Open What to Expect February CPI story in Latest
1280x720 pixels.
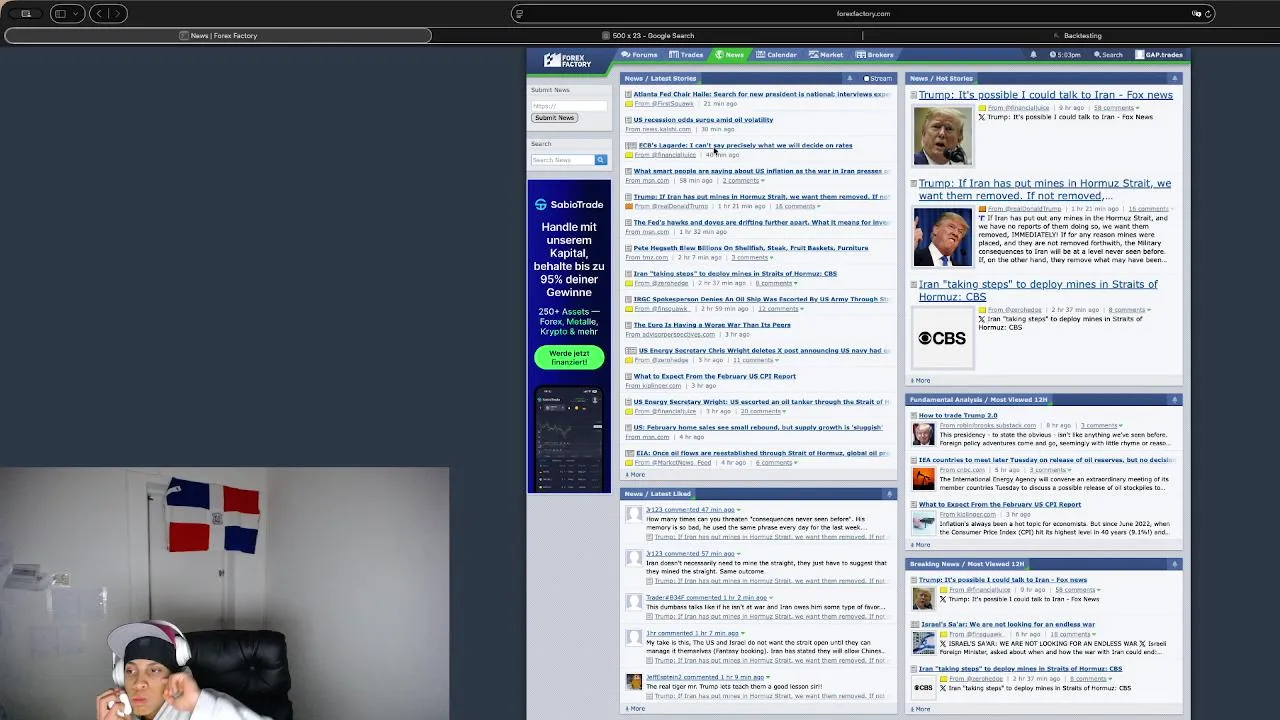click(x=714, y=377)
